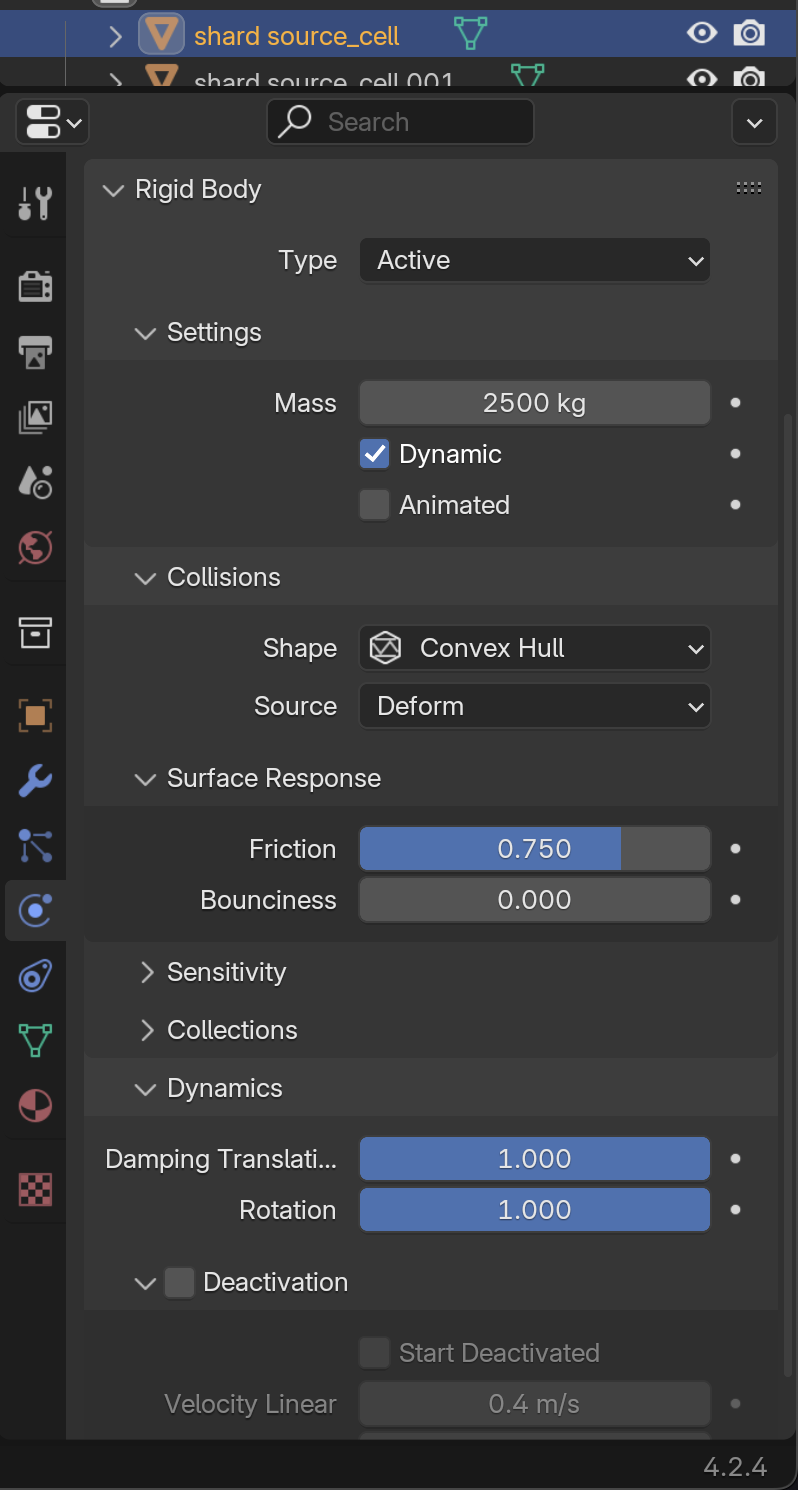Change collision Shape from Convex Hull
Viewport: 798px width, 1490px height.
coord(534,647)
